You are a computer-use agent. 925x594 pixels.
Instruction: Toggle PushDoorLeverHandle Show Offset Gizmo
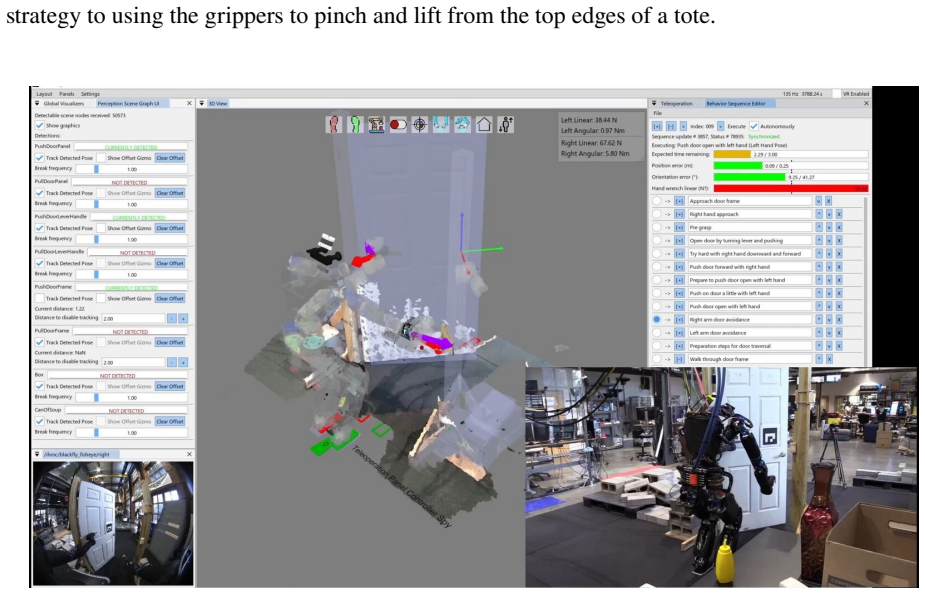pyautogui.click(x=101, y=228)
